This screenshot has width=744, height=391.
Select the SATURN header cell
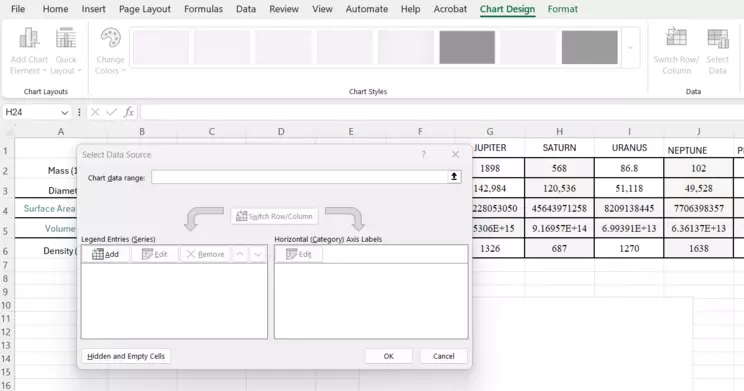[559, 148]
